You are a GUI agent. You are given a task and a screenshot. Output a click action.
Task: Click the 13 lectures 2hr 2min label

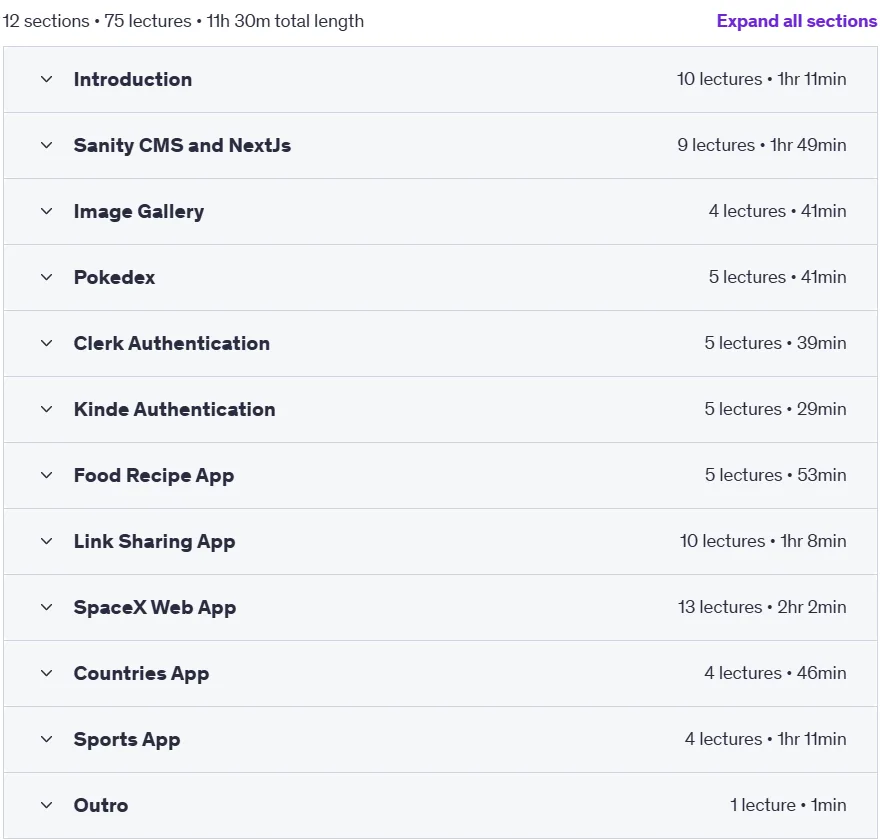pos(762,607)
